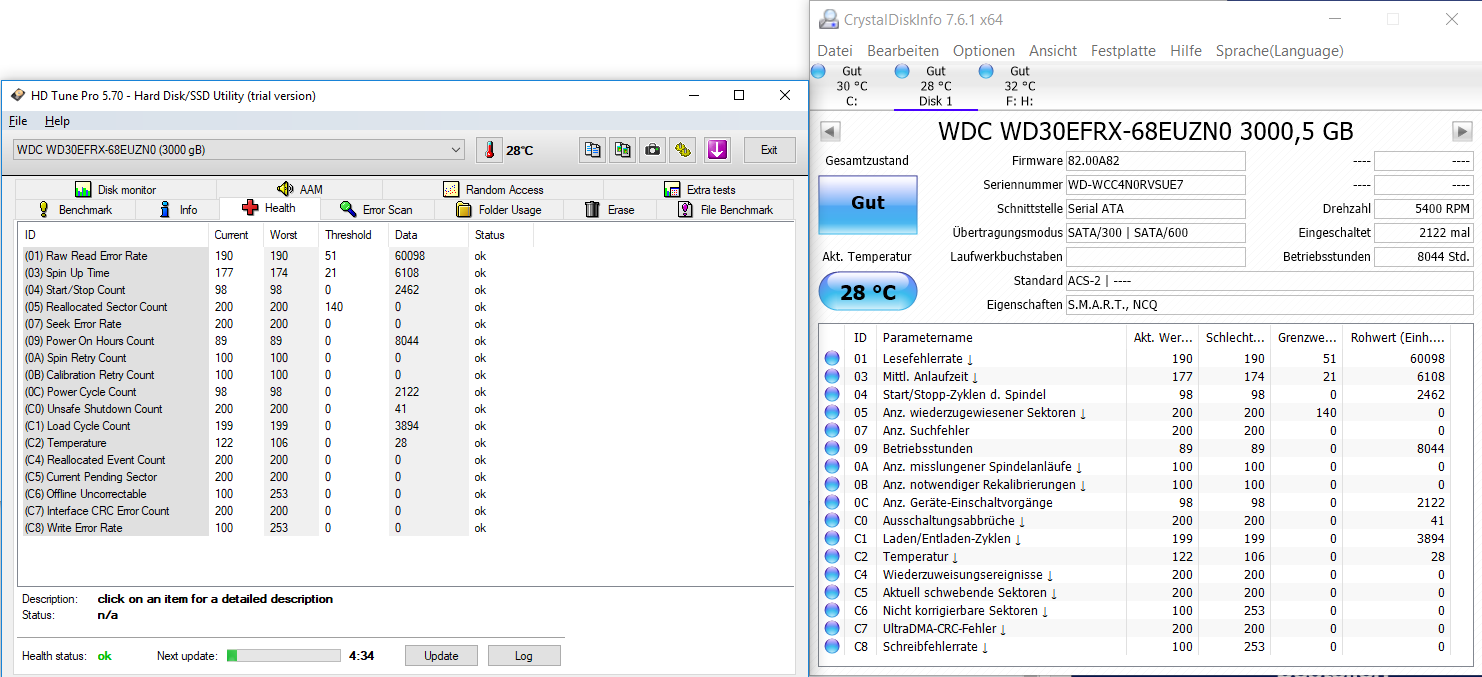Switch to the Error Scan tab
1482x677 pixels.
(376, 210)
